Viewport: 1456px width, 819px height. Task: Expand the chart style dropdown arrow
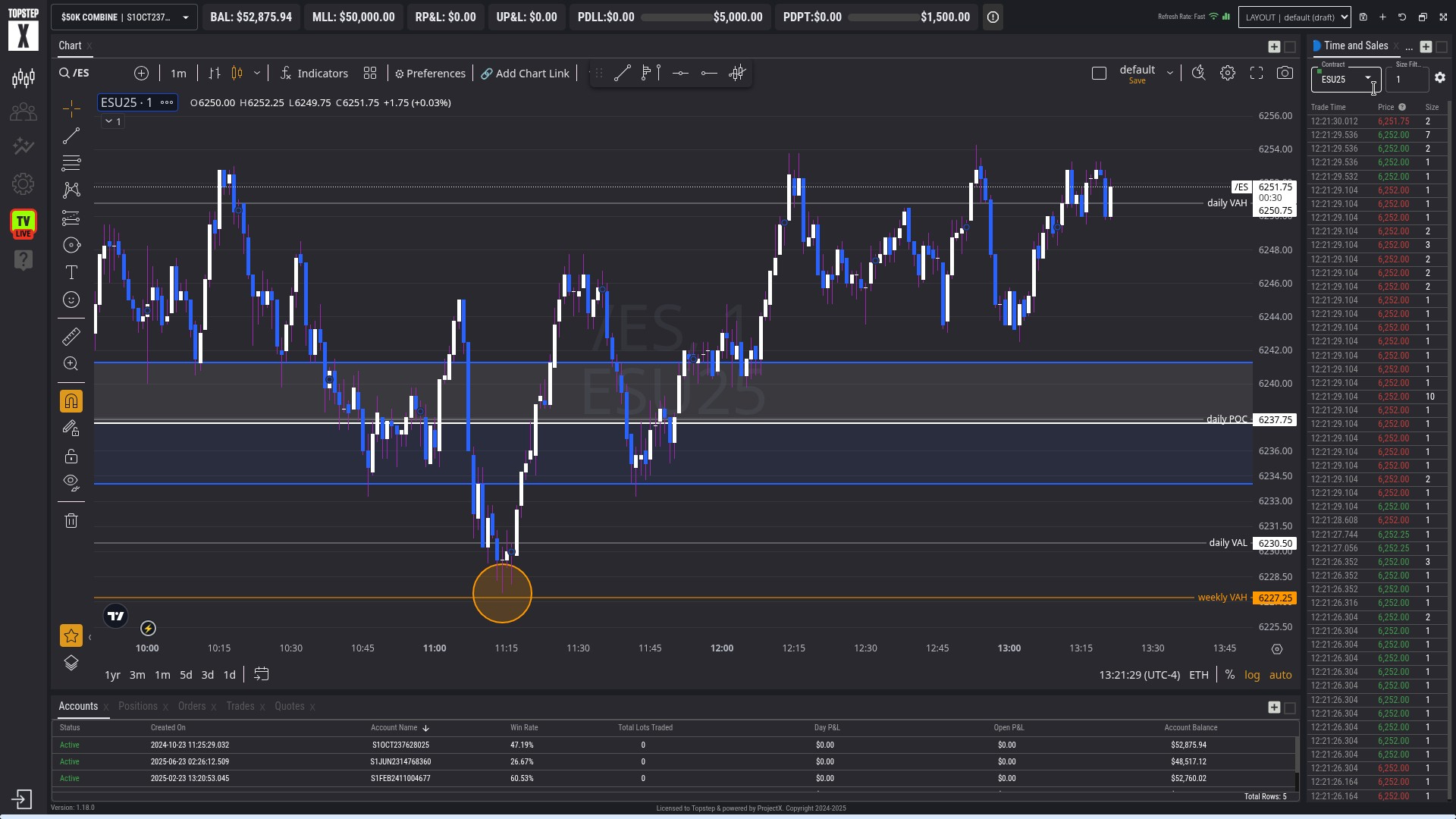(x=257, y=74)
